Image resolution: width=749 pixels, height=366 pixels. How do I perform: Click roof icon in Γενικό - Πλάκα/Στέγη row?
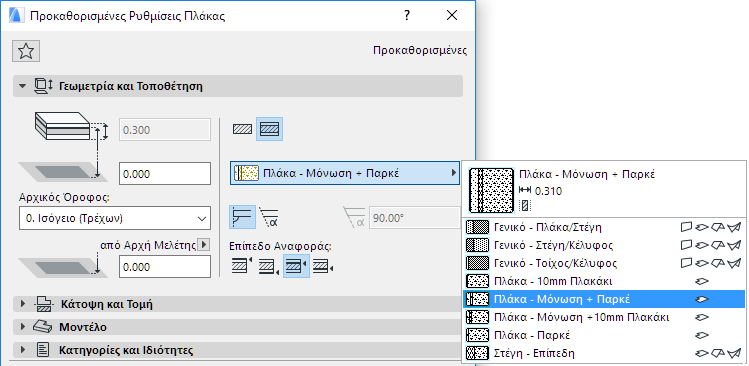coord(718,227)
